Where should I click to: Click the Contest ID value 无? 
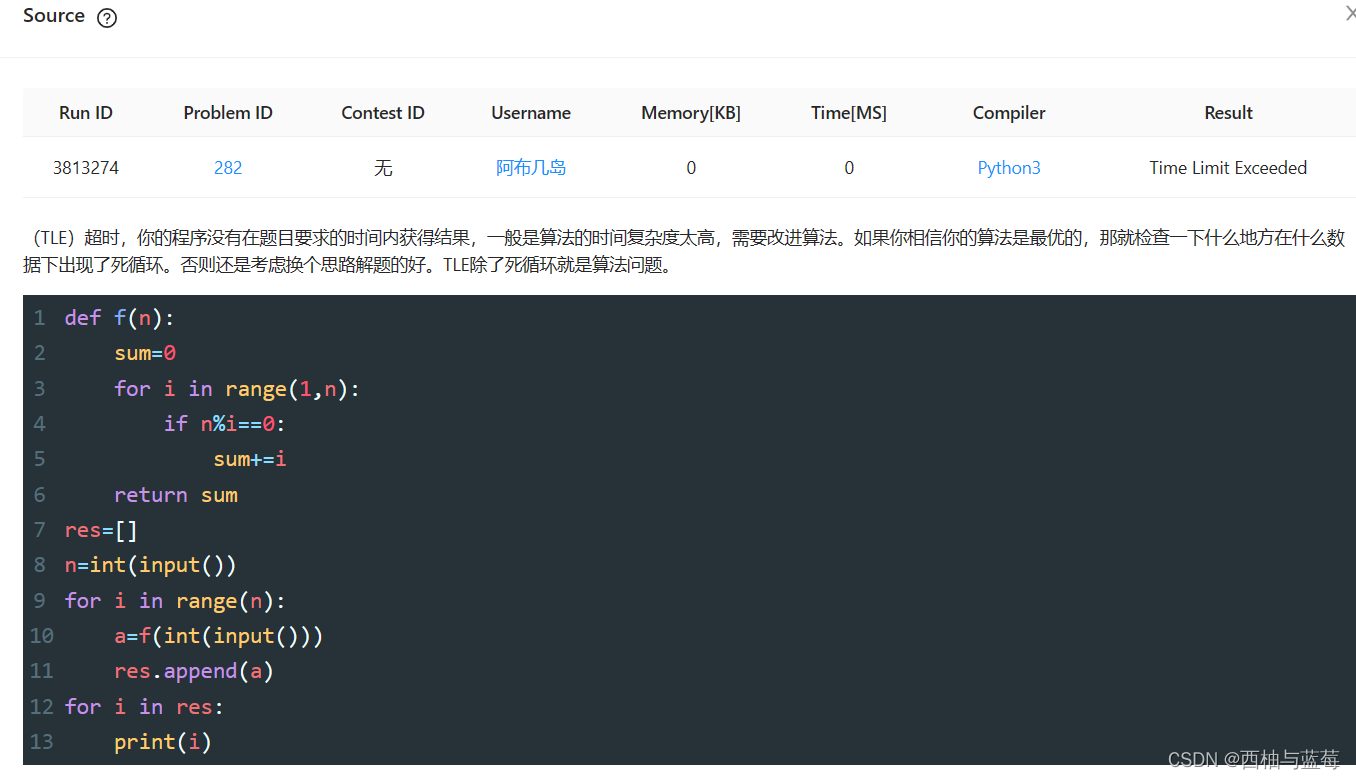pyautogui.click(x=383, y=168)
